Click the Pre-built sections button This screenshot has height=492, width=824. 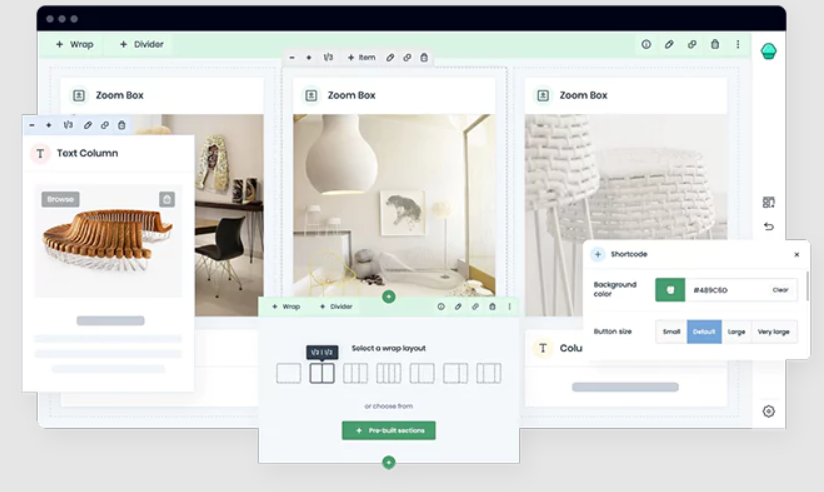click(x=389, y=430)
